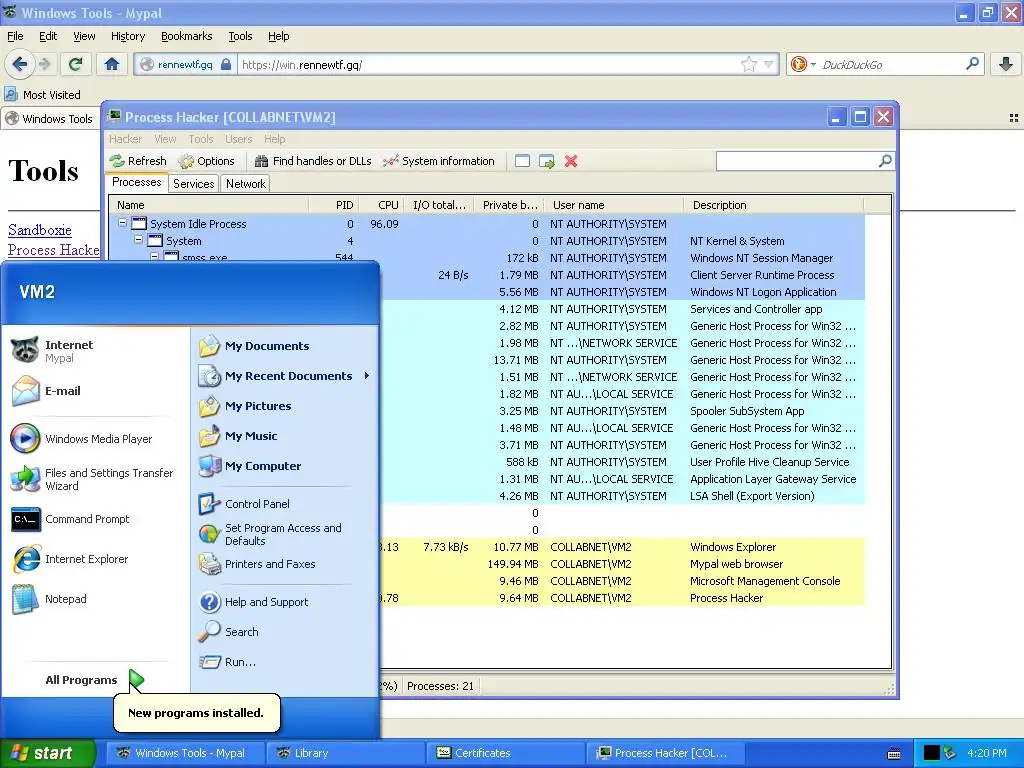Click the find window and thread icon
Image resolution: width=1024 pixels, height=768 pixels.
pos(547,161)
